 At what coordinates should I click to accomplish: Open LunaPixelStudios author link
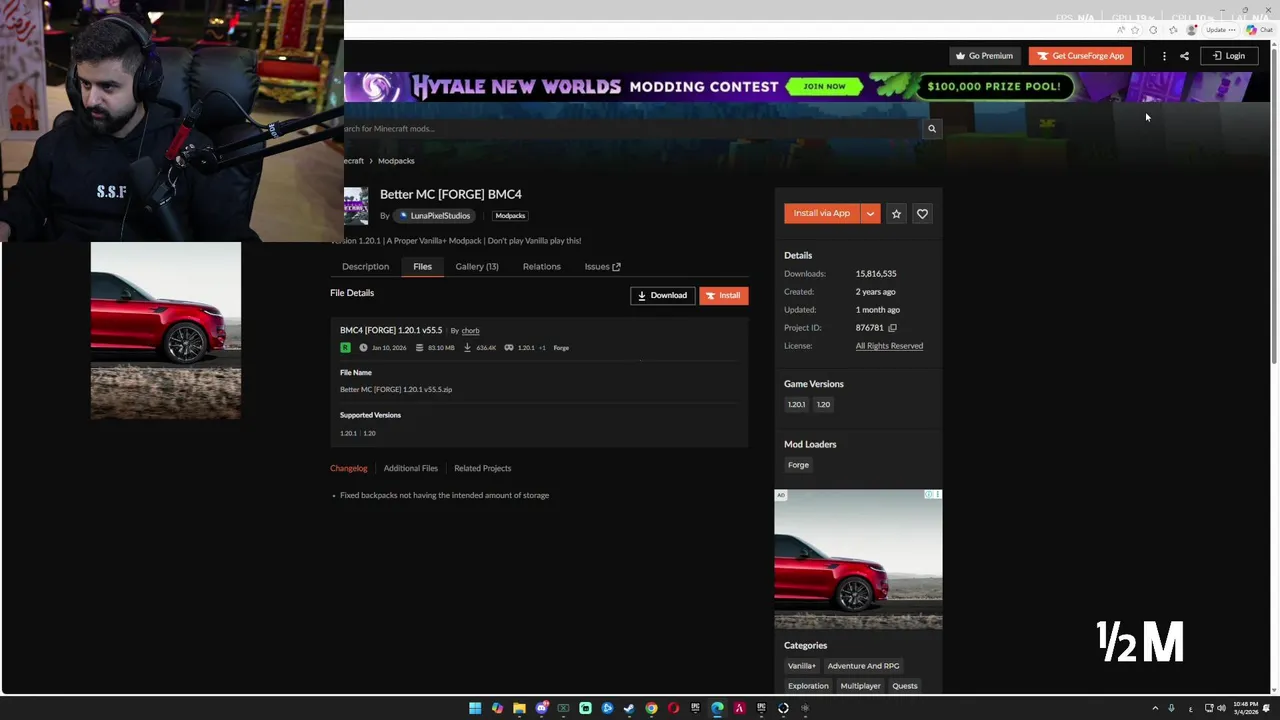coord(434,216)
